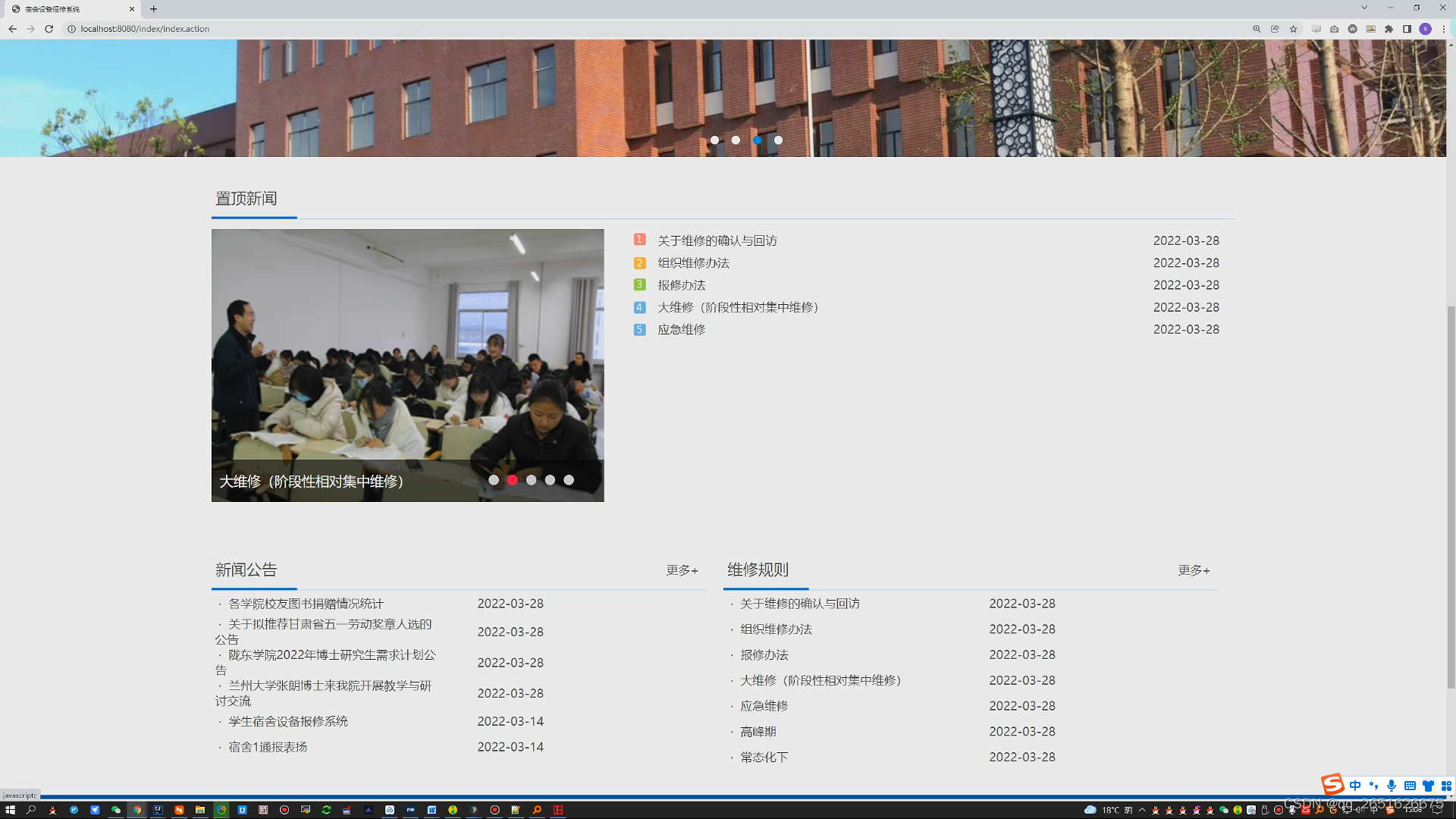Viewport: 1456px width, 819px height.
Task: Open 学生宿舍设备报修系统 announcement
Action: (288, 721)
